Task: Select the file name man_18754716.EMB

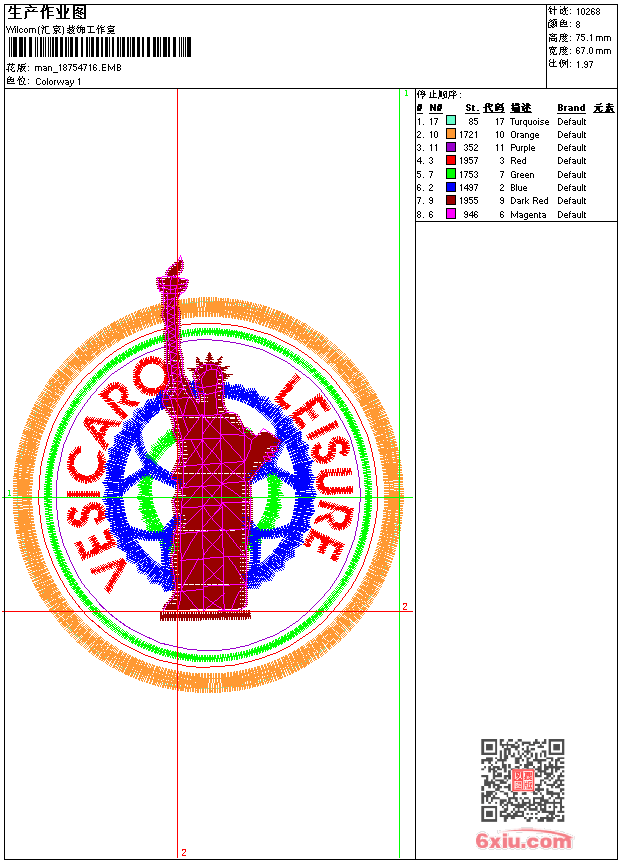Action: pos(78,68)
